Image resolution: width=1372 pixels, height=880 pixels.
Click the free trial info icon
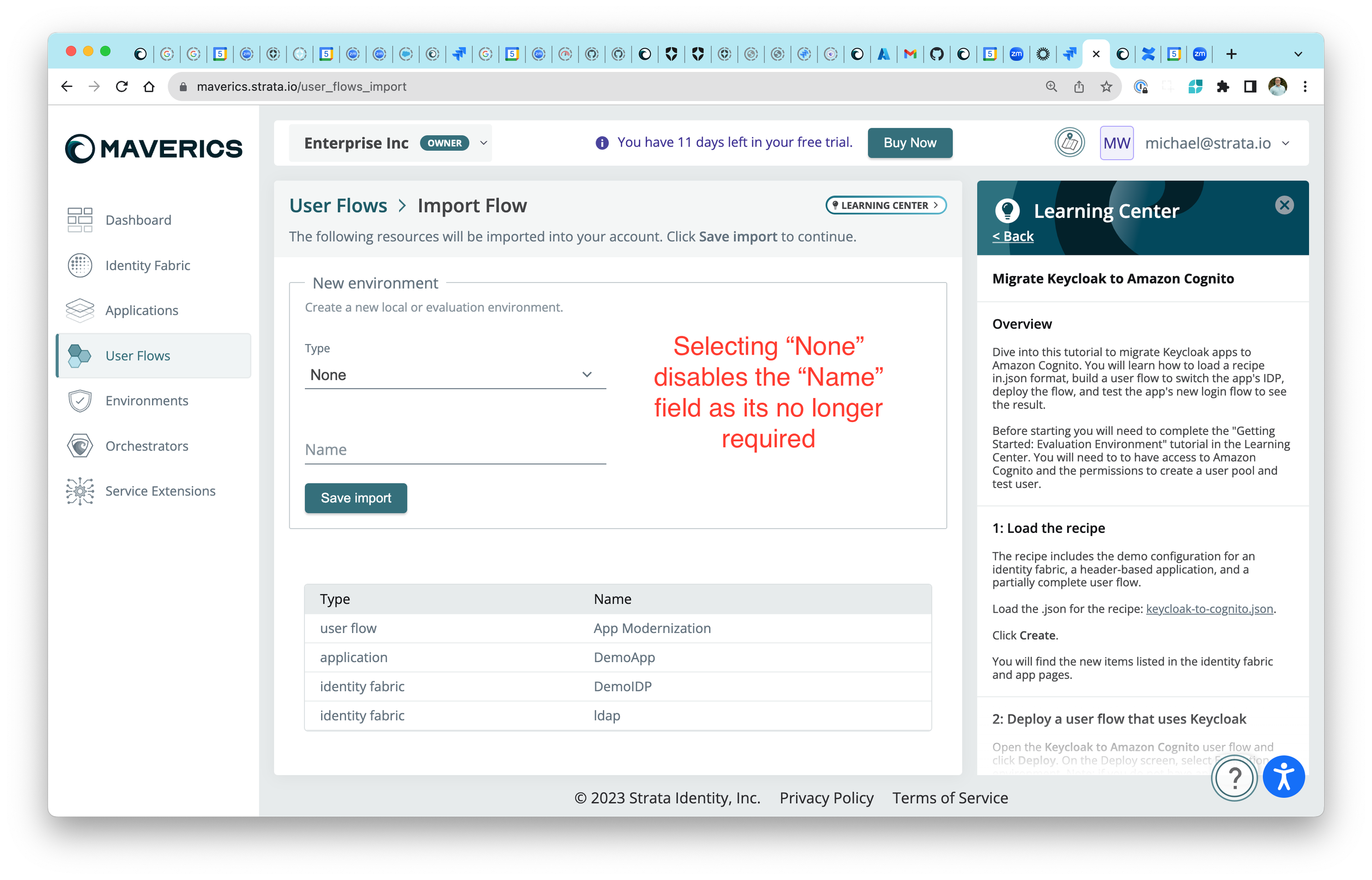pyautogui.click(x=602, y=143)
